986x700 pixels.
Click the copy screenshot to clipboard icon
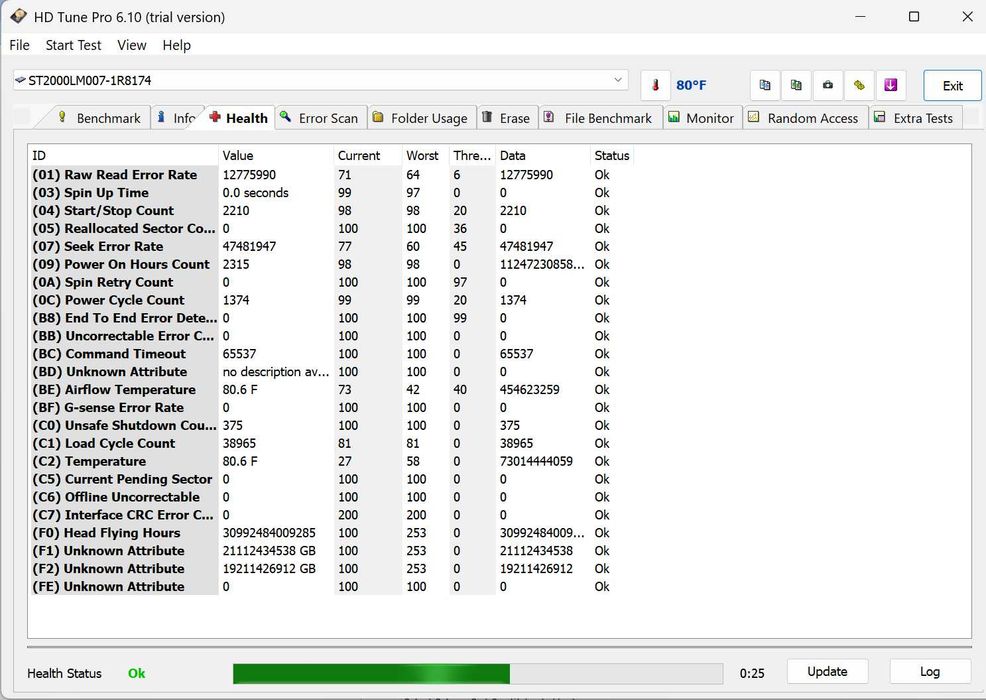click(x=796, y=85)
